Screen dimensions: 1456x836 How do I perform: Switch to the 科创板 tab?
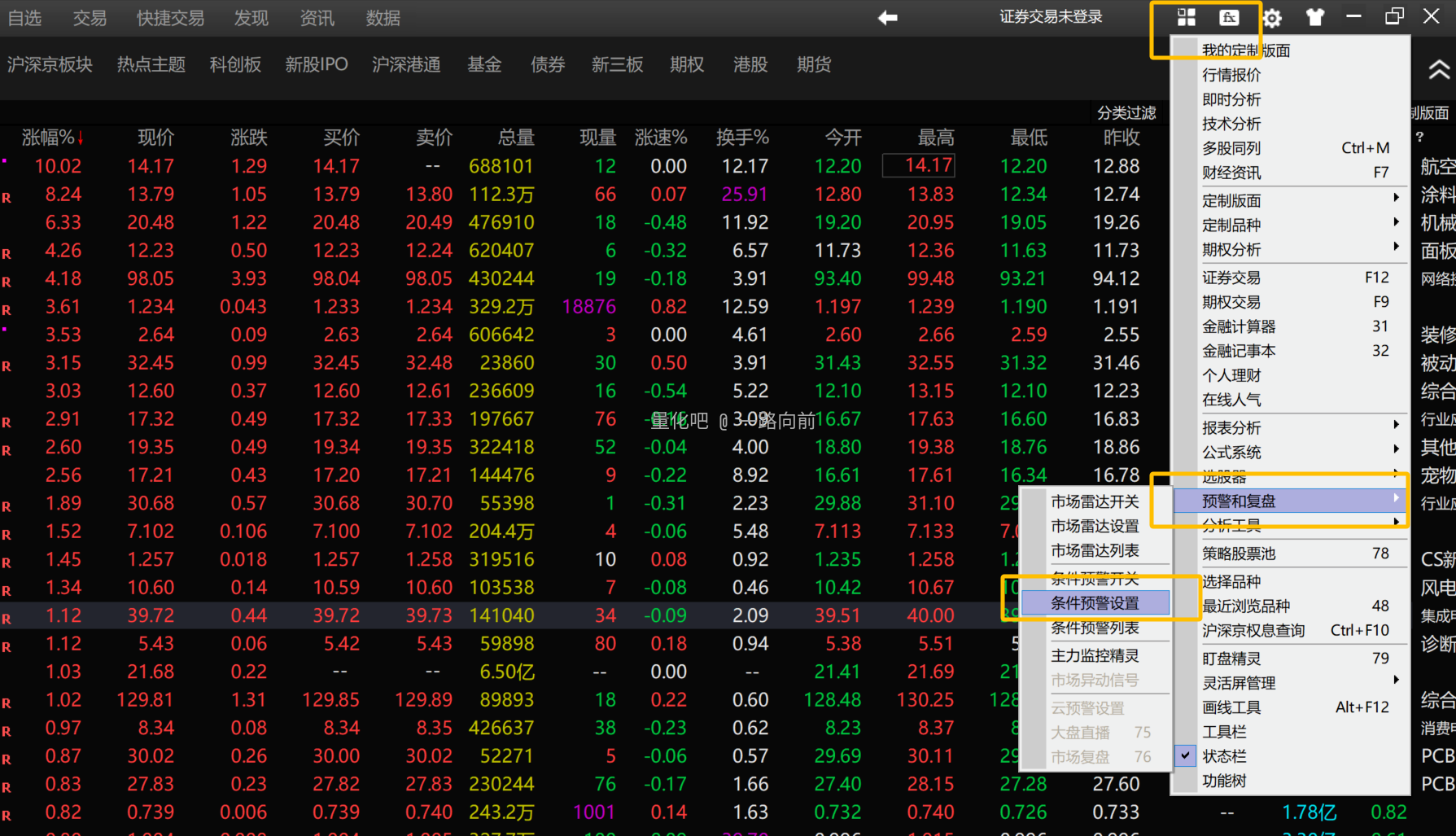pyautogui.click(x=235, y=65)
